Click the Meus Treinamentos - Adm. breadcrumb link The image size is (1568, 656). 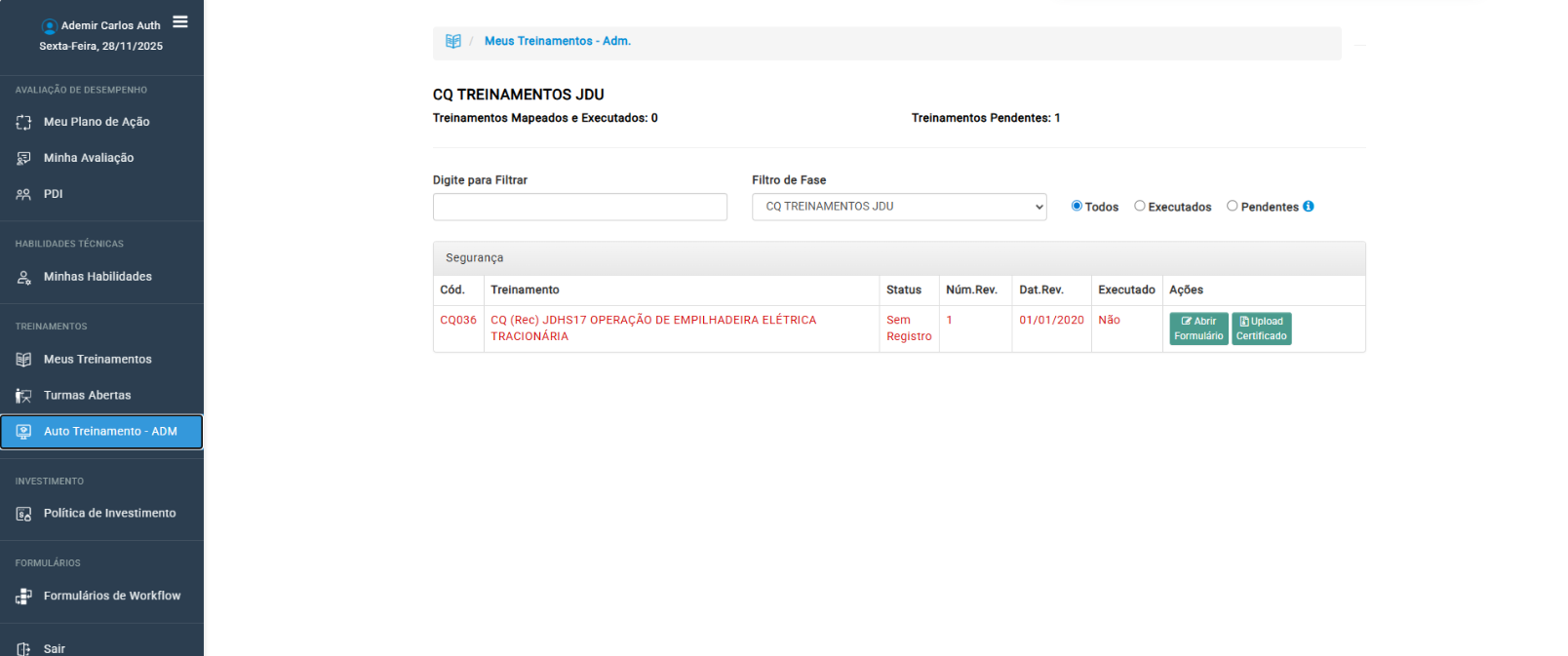[557, 41]
